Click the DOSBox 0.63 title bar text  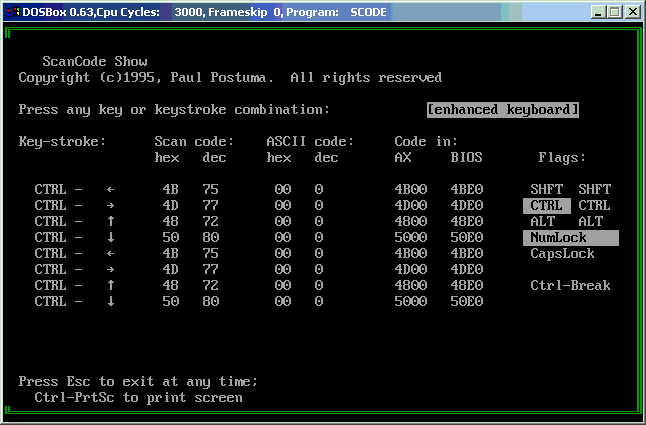(204, 12)
